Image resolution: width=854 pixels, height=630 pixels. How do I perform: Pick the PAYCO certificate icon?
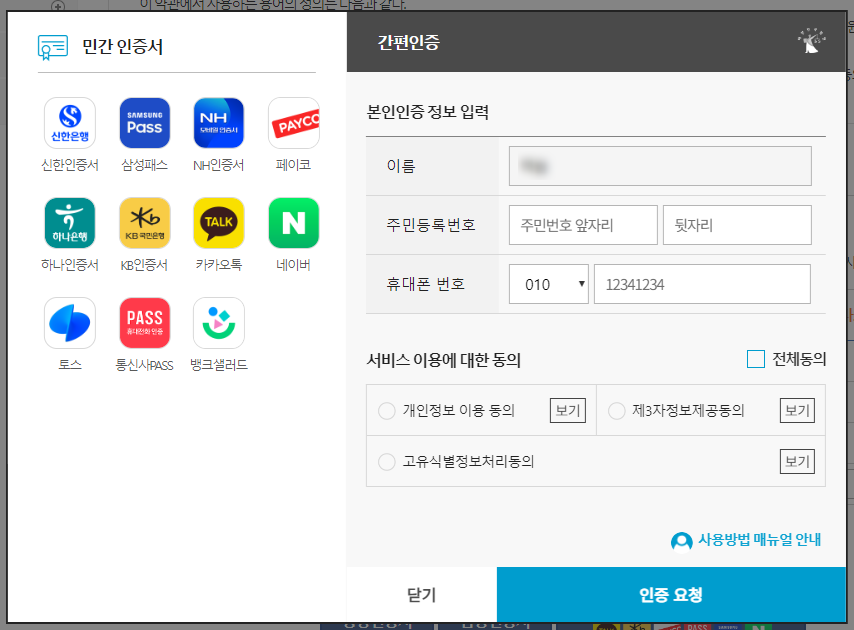coord(294,123)
